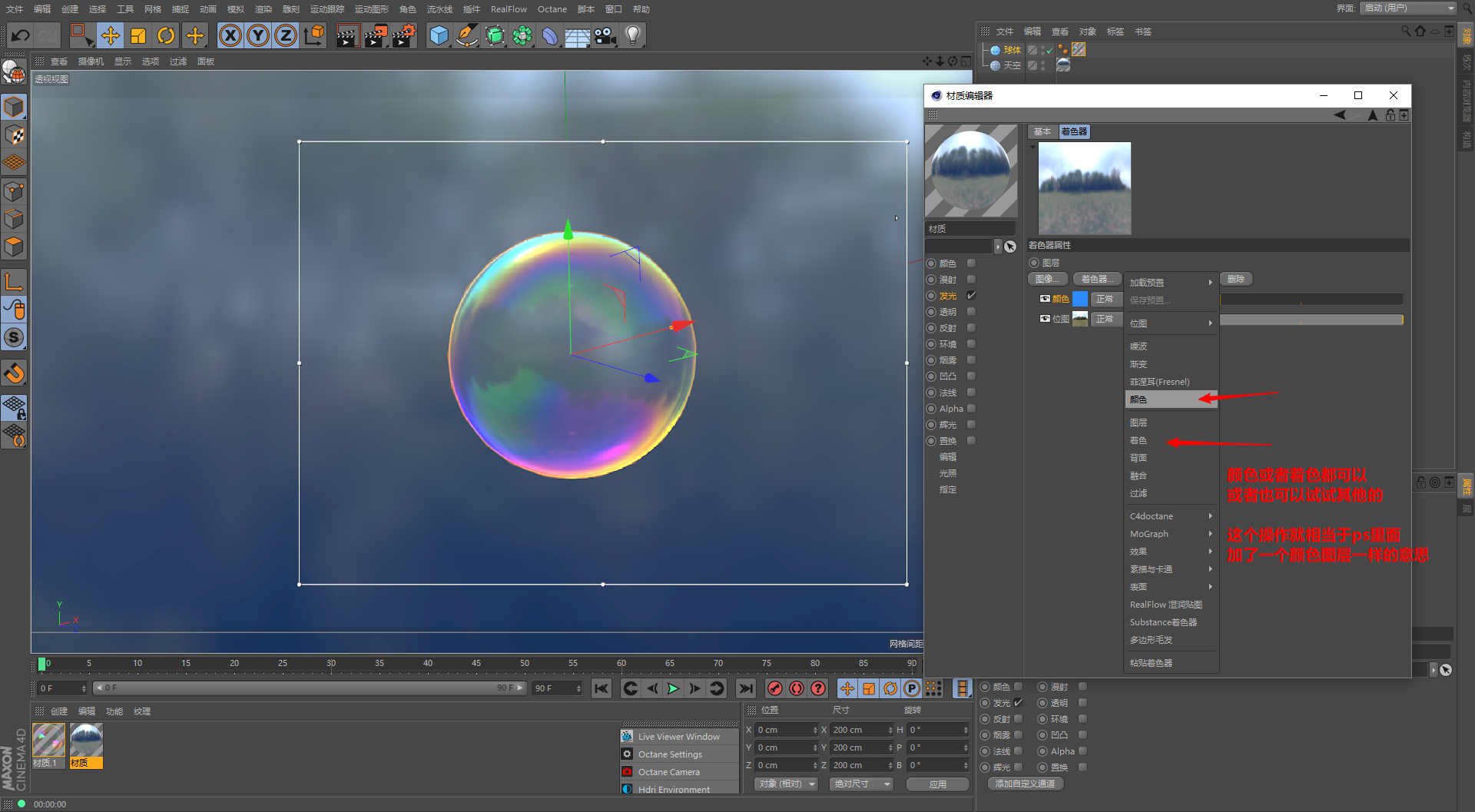Select the Rotate tool
This screenshot has width=1475, height=812.
click(166, 35)
